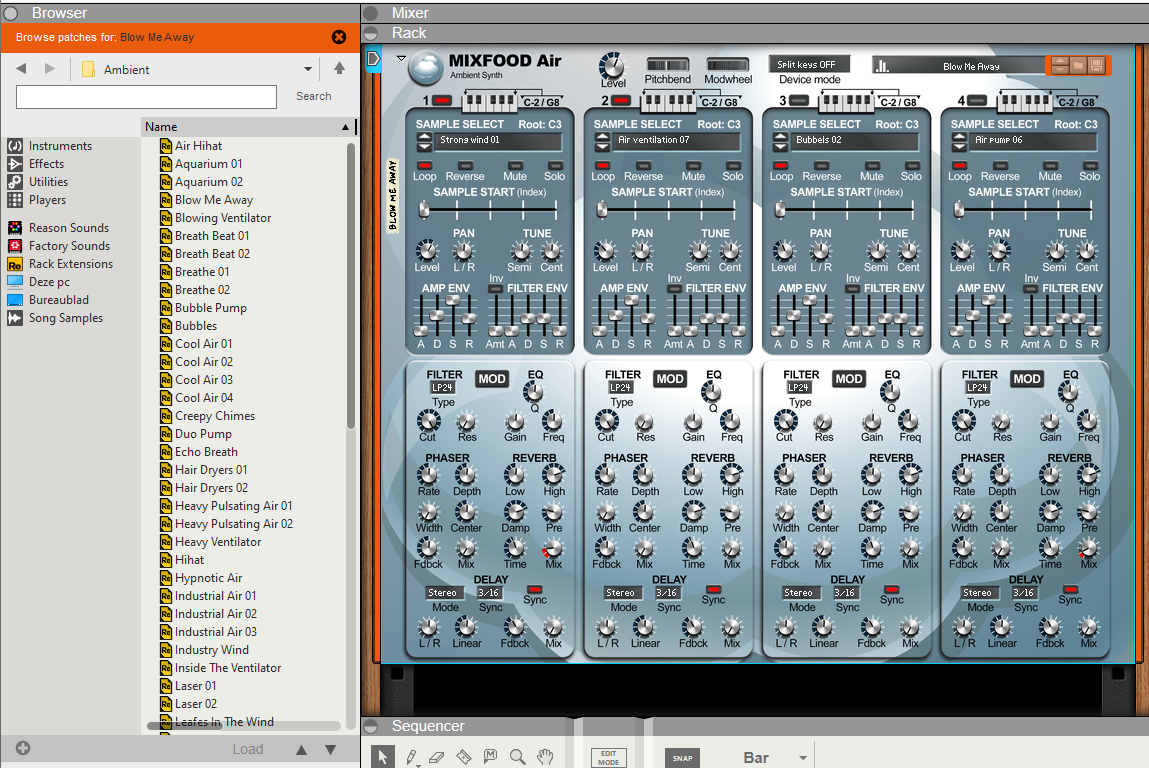The image size is (1149, 768).
Task: Select the Creepy Chimes patch
Action: 215,416
